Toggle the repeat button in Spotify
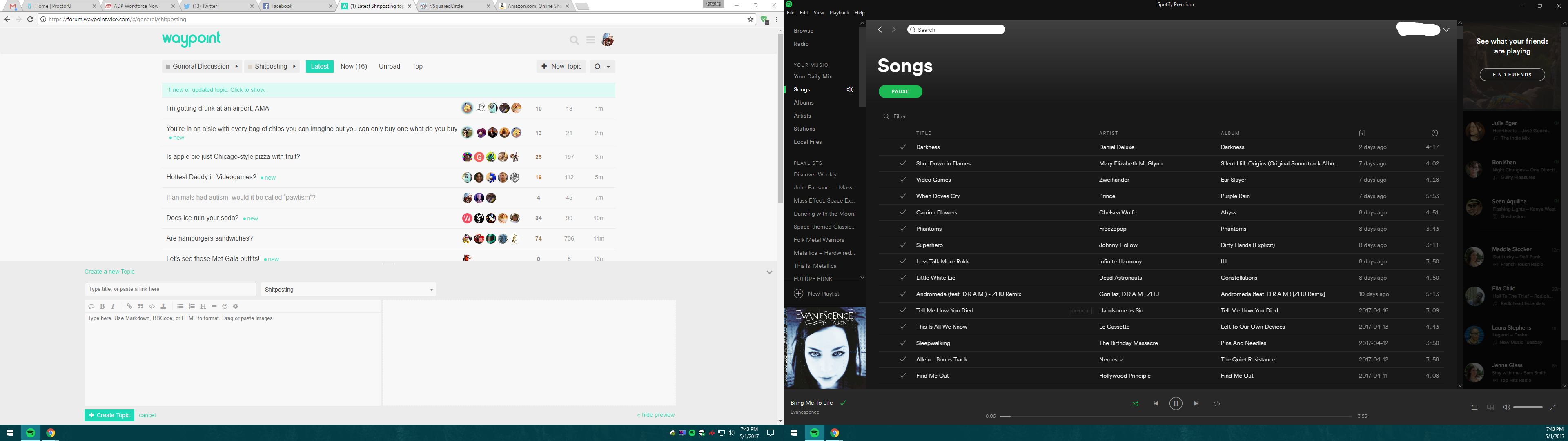 tap(1217, 404)
